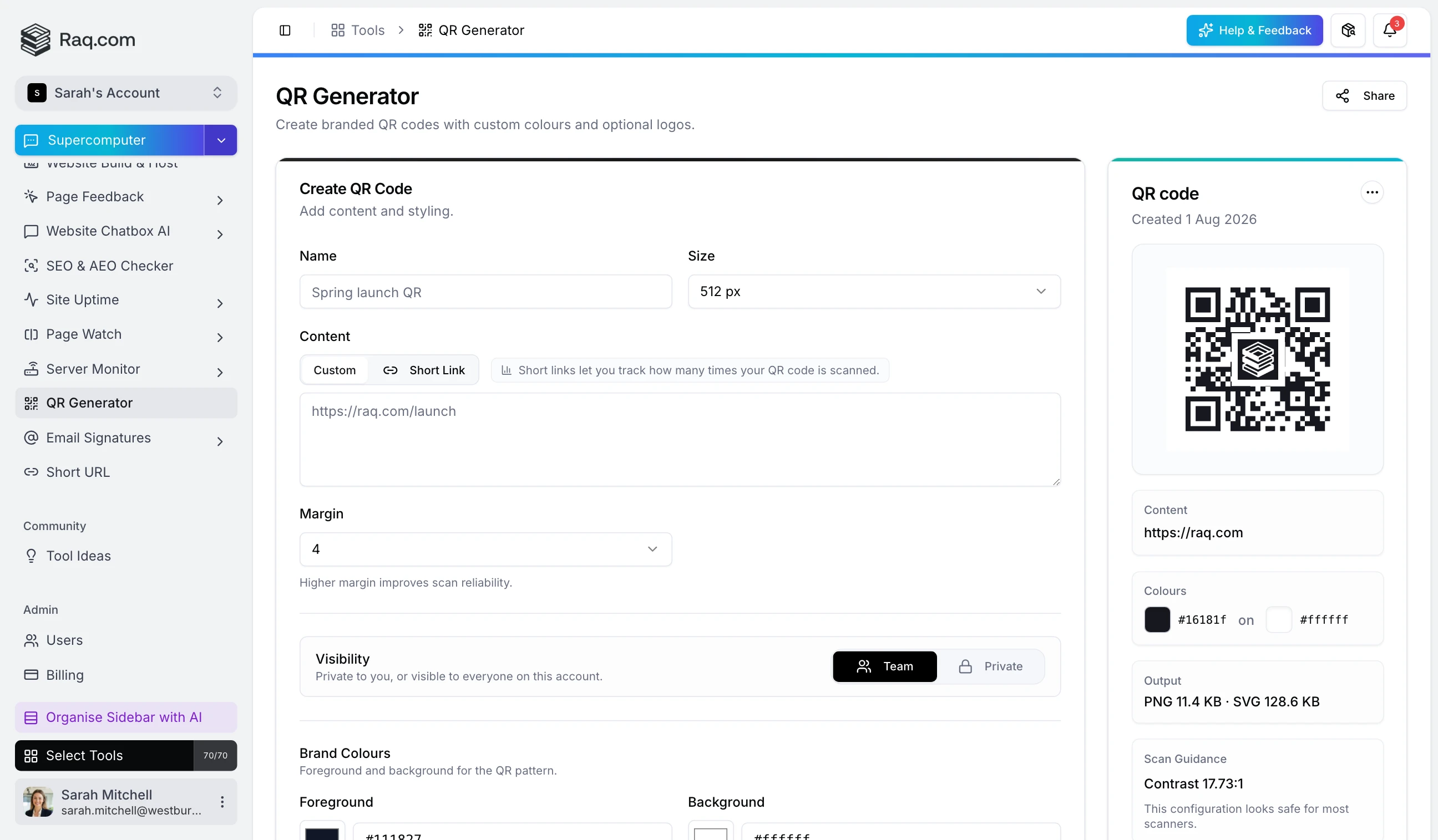
Task: Click Help & Feedback button
Action: 1254,30
